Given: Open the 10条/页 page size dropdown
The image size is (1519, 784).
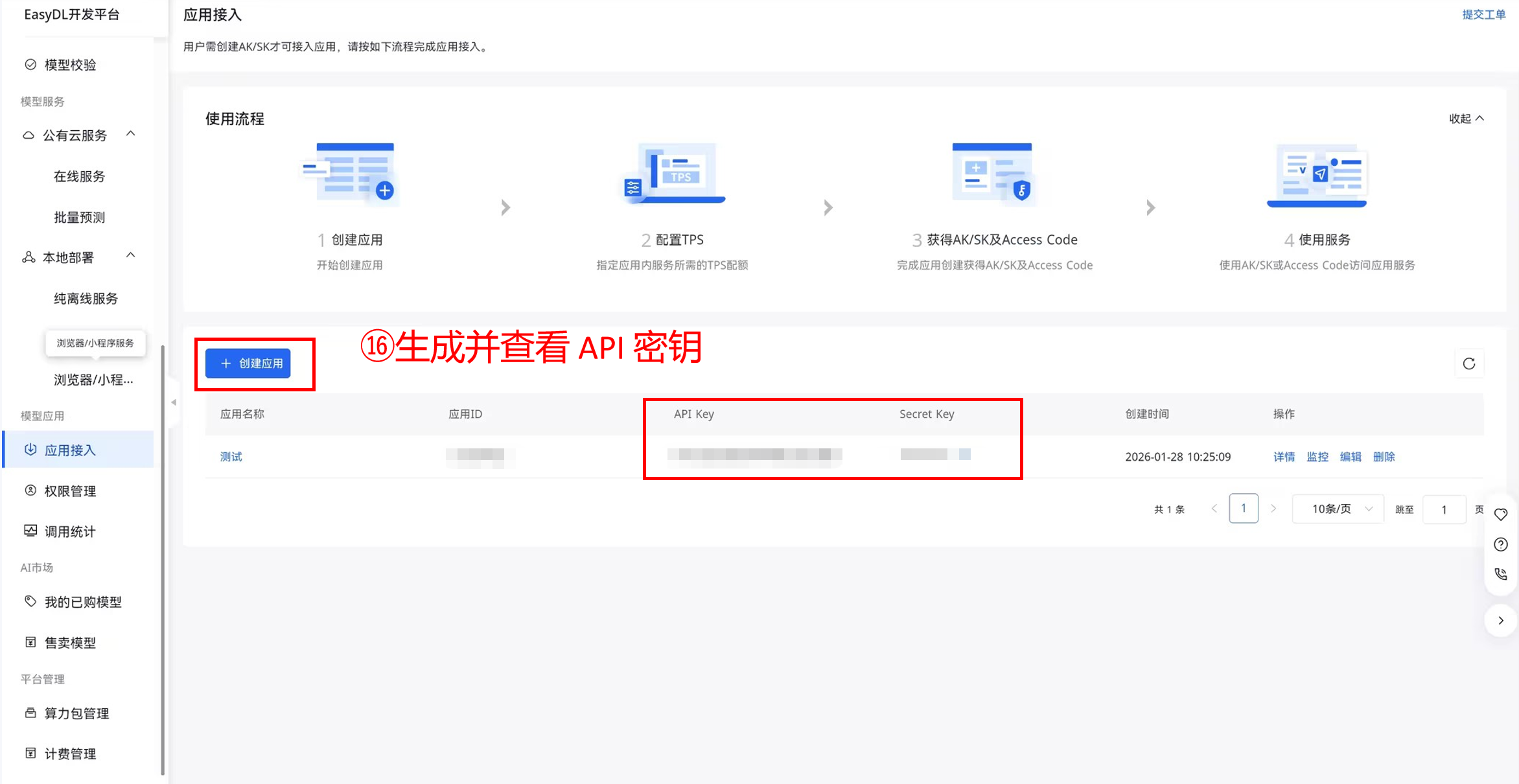Looking at the screenshot, I should point(1338,509).
